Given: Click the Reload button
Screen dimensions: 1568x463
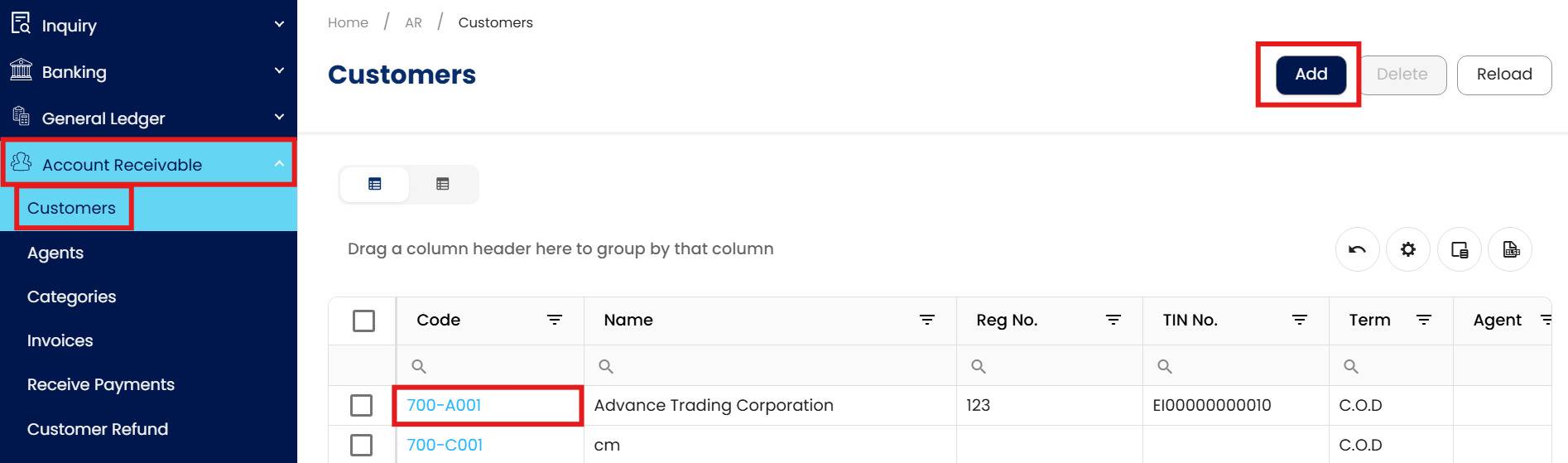Looking at the screenshot, I should point(1503,75).
